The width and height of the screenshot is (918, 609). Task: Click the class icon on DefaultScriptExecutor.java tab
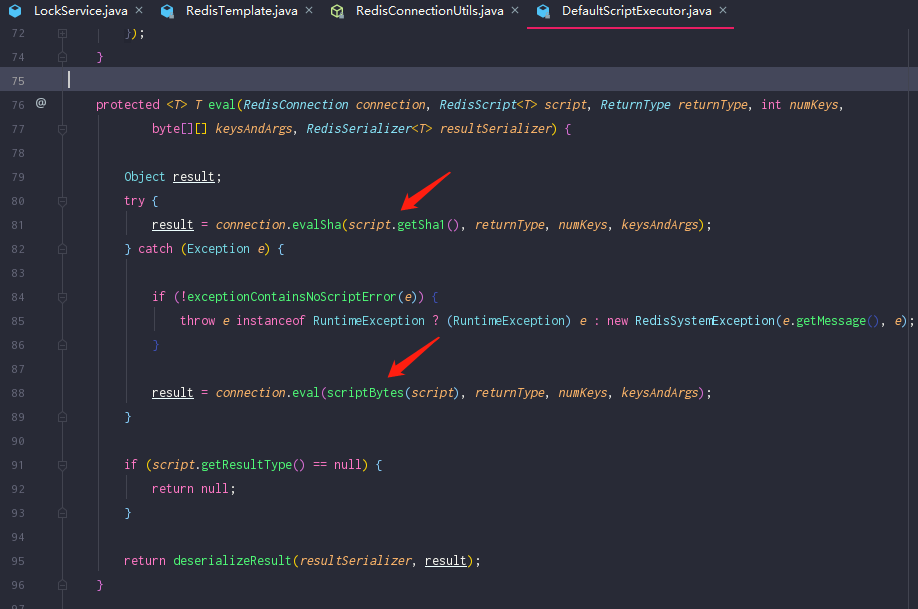(x=543, y=11)
